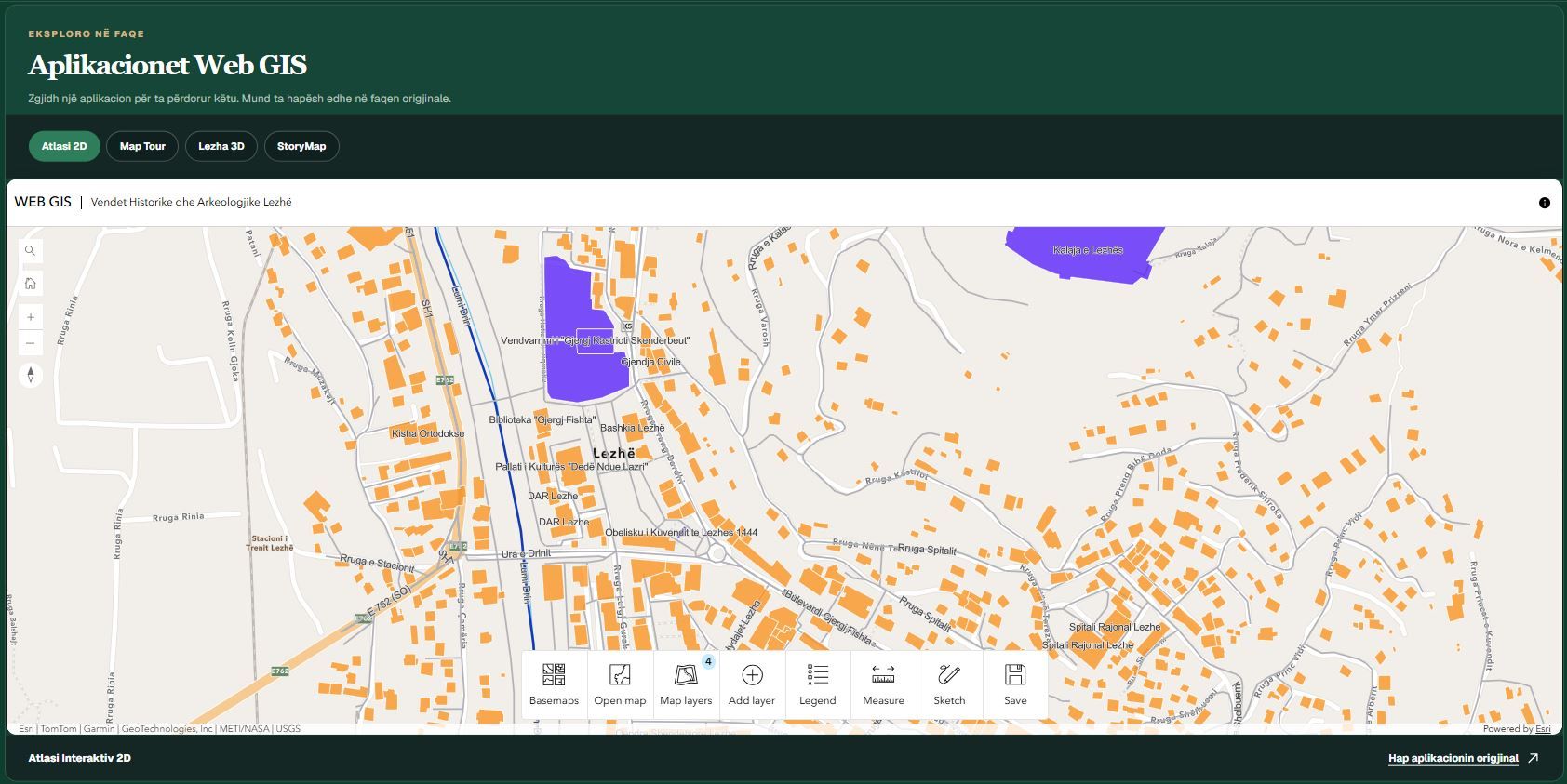1567x784 pixels.
Task: Click the WEB GIS app title
Action: coord(43,202)
